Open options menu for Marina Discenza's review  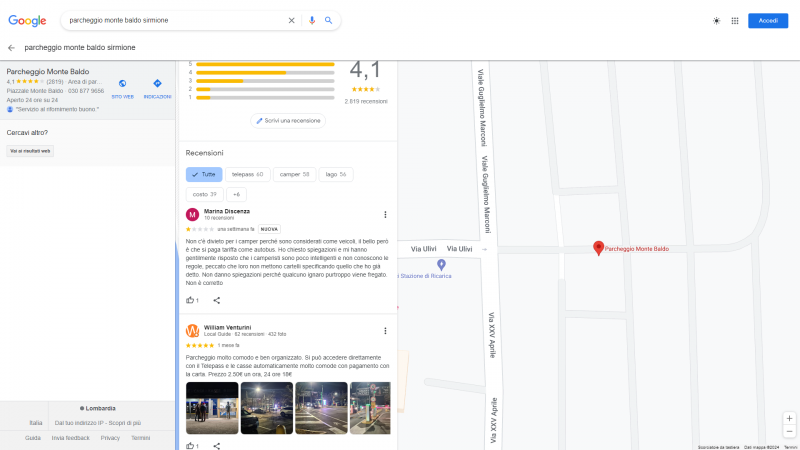click(385, 214)
